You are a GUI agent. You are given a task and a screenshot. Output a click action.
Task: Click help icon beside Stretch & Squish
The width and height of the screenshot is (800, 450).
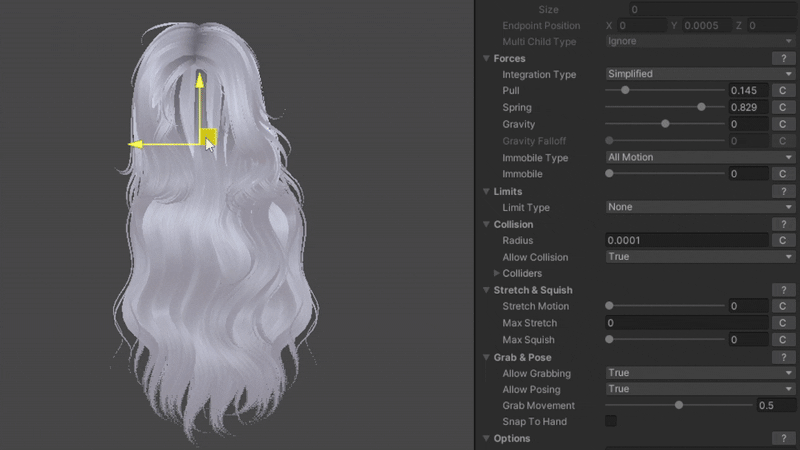pyautogui.click(x=785, y=290)
